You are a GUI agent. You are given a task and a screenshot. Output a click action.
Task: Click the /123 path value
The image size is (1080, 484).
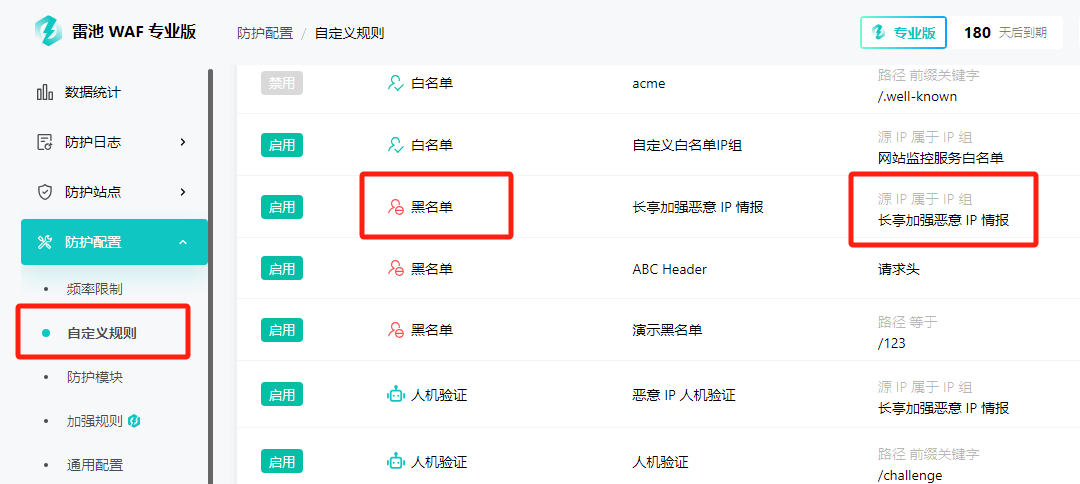(891, 343)
